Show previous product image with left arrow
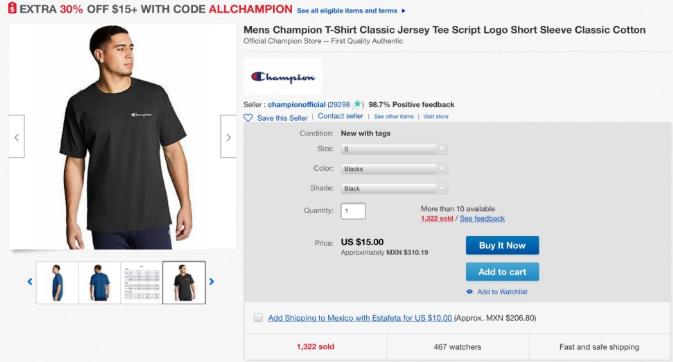 pyautogui.click(x=16, y=137)
